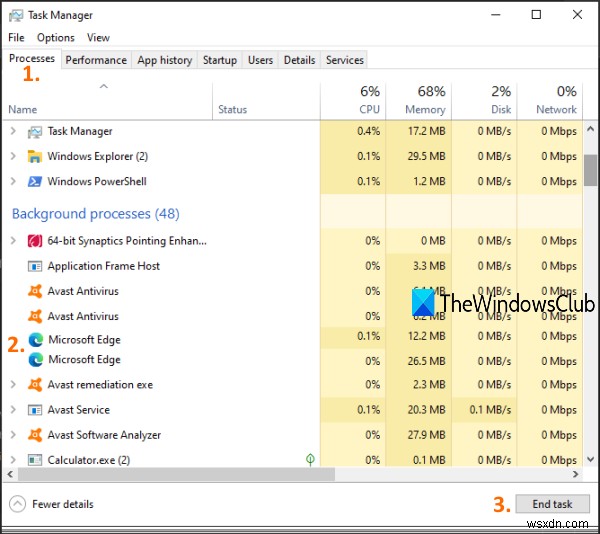
Task: Click the Application Frame Host icon
Action: coord(35,266)
